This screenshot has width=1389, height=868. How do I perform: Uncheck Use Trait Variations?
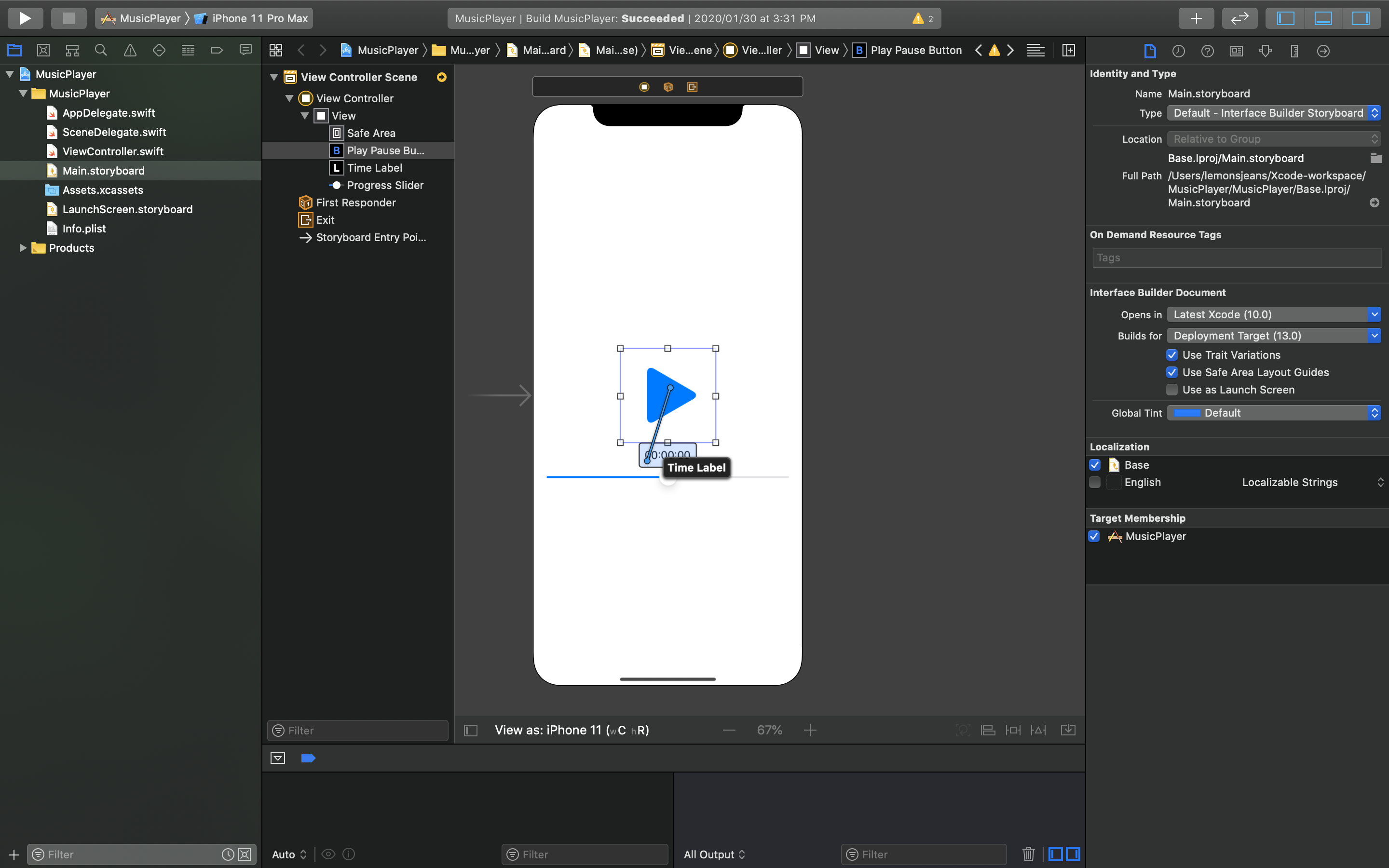[x=1171, y=355]
